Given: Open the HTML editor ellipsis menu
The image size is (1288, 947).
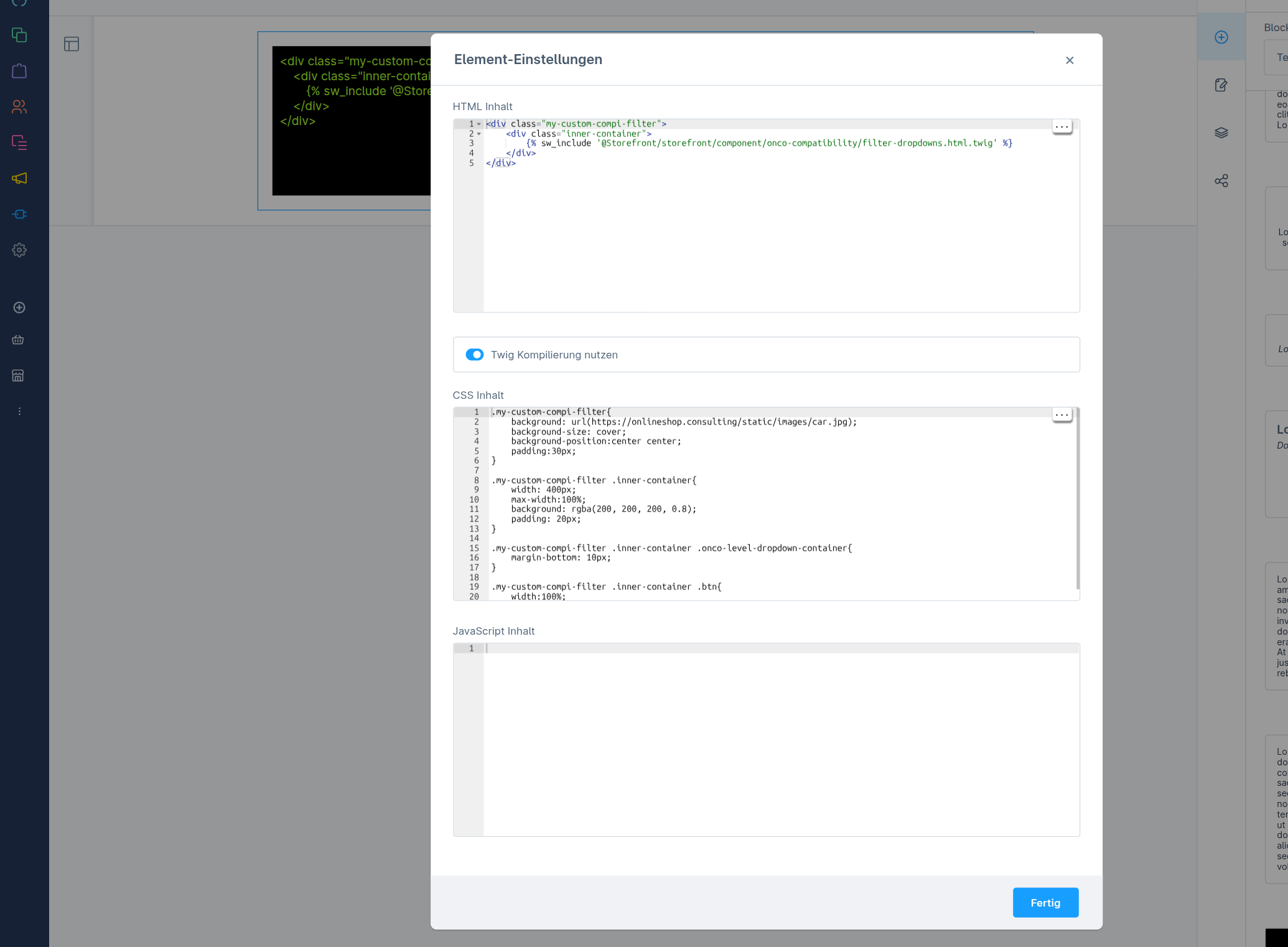Looking at the screenshot, I should coord(1062,126).
